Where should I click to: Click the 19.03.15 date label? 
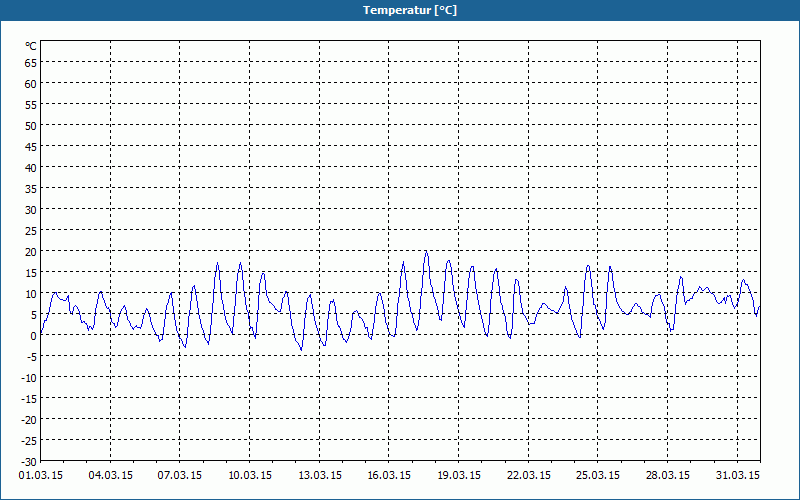pyautogui.click(x=459, y=475)
